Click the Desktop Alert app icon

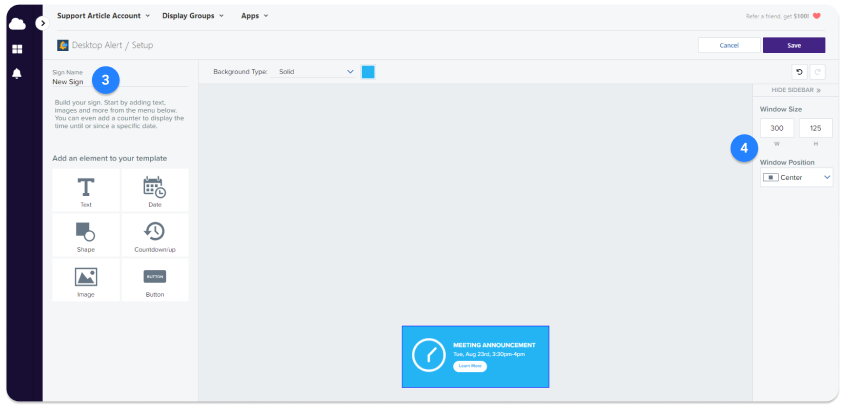(63, 45)
